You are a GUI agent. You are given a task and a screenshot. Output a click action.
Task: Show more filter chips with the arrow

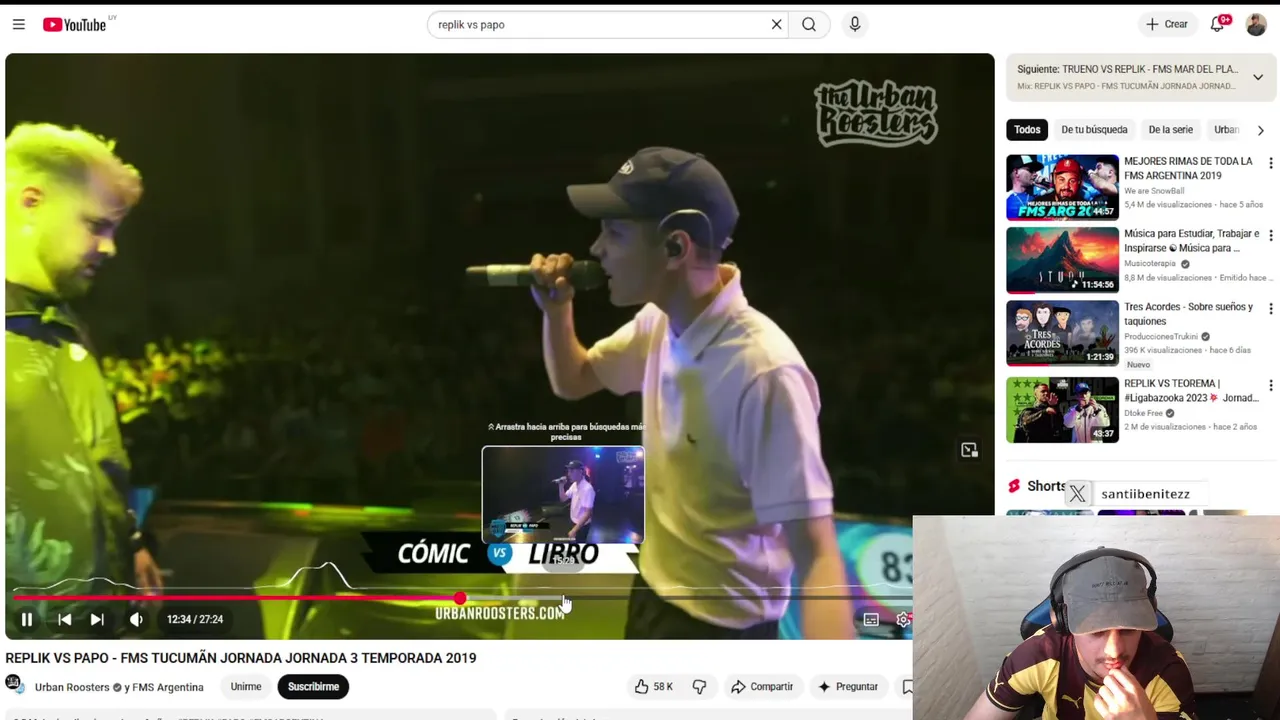click(x=1260, y=130)
